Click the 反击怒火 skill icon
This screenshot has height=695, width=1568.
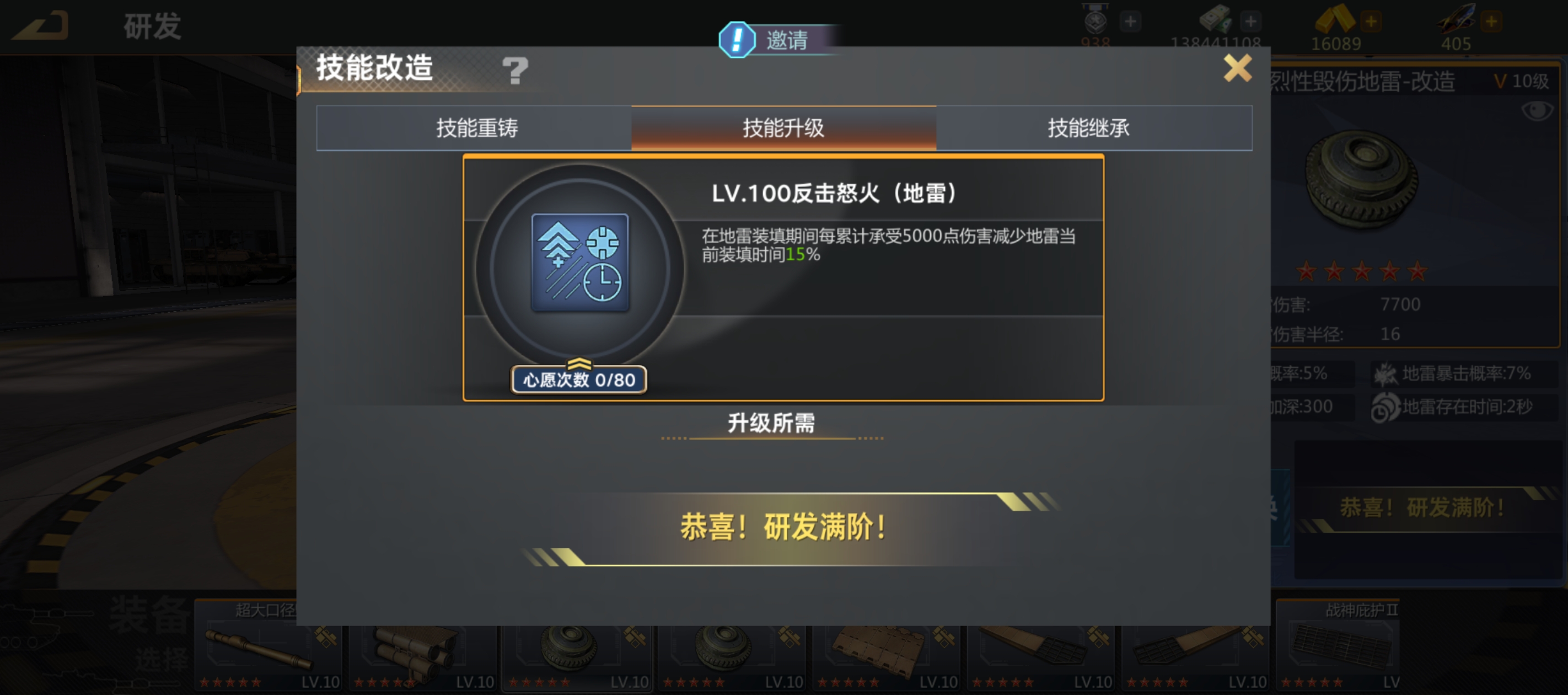click(580, 263)
